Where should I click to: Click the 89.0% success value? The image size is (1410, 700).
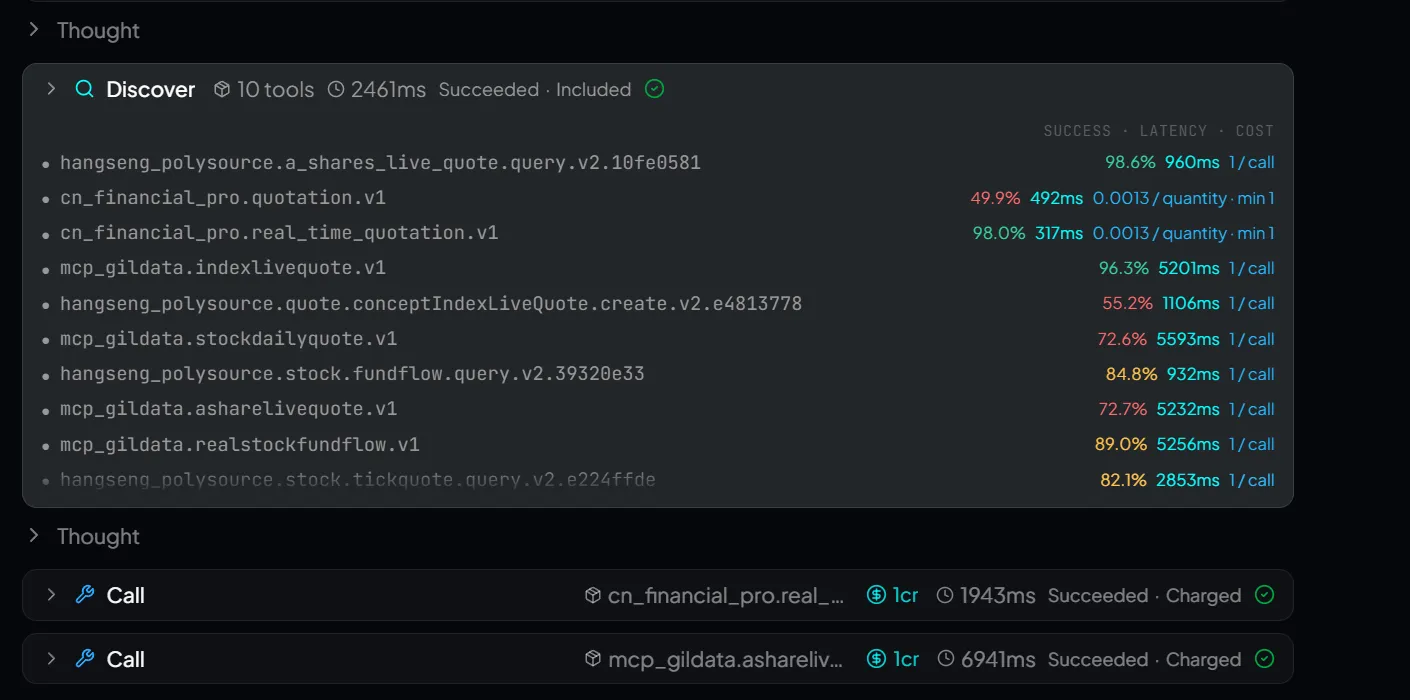(1121, 444)
